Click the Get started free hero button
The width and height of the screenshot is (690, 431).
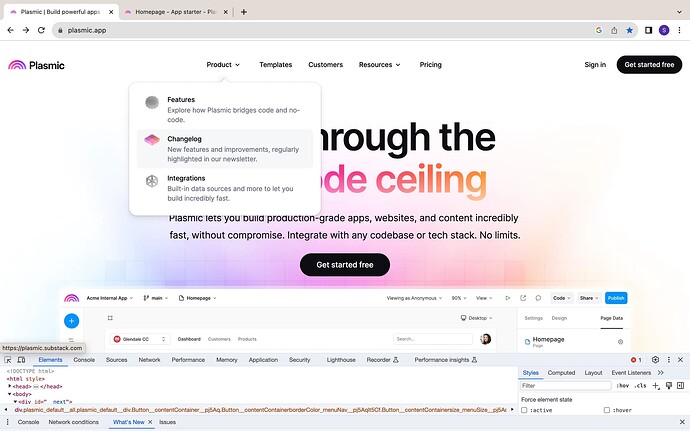tap(345, 265)
